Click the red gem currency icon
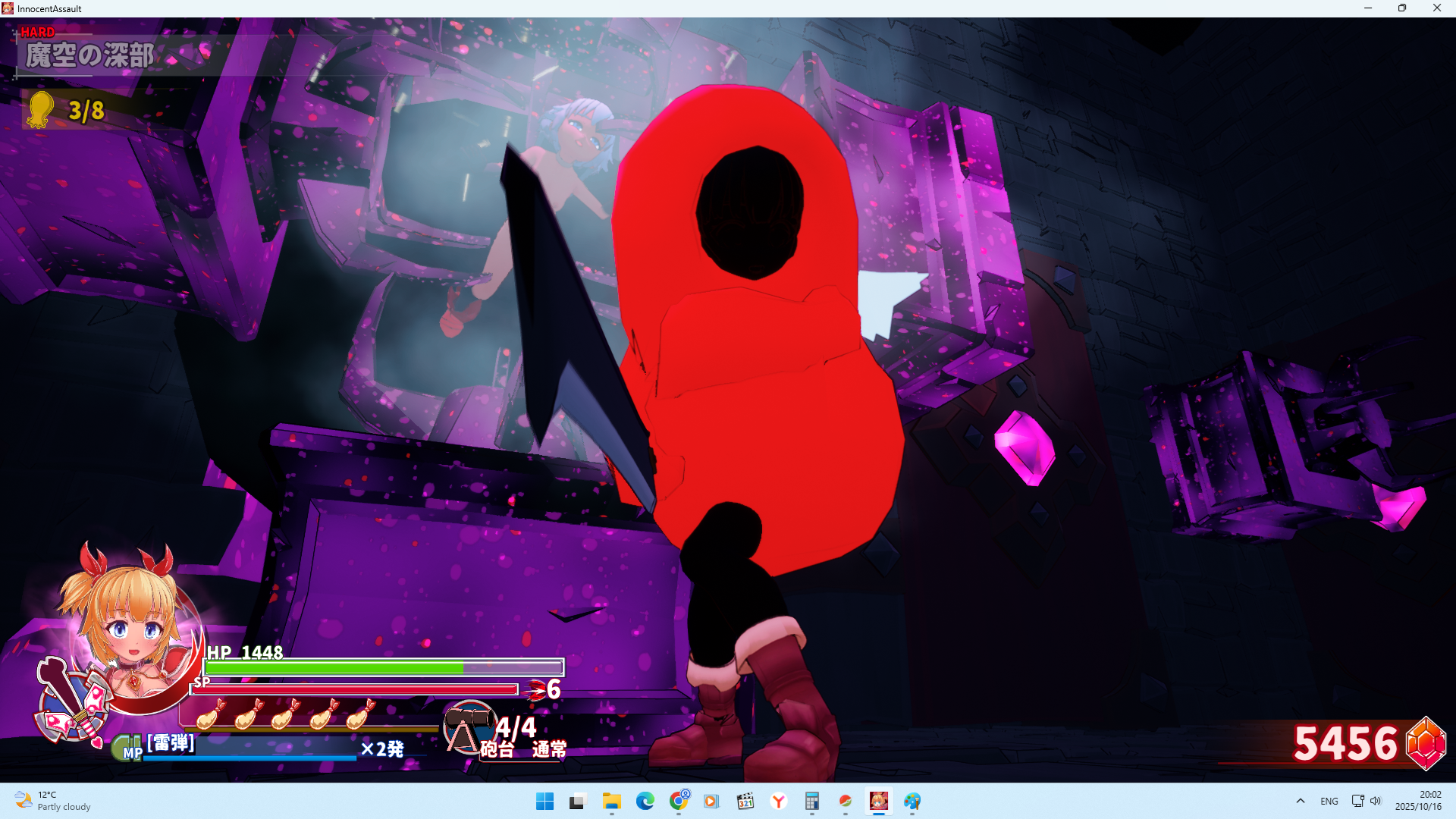This screenshot has height=819, width=1456. (1426, 743)
